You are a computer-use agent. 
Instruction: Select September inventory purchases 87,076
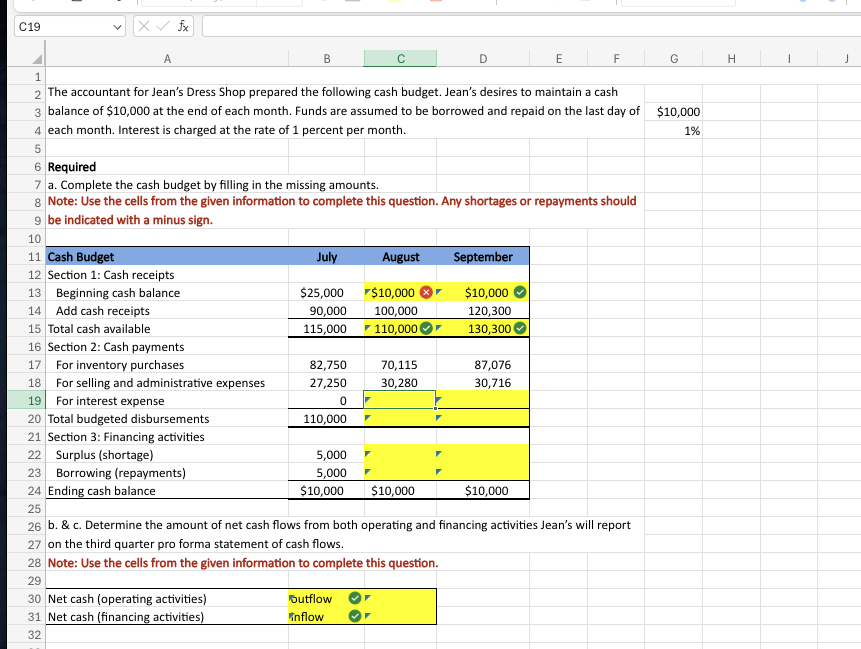[483, 365]
